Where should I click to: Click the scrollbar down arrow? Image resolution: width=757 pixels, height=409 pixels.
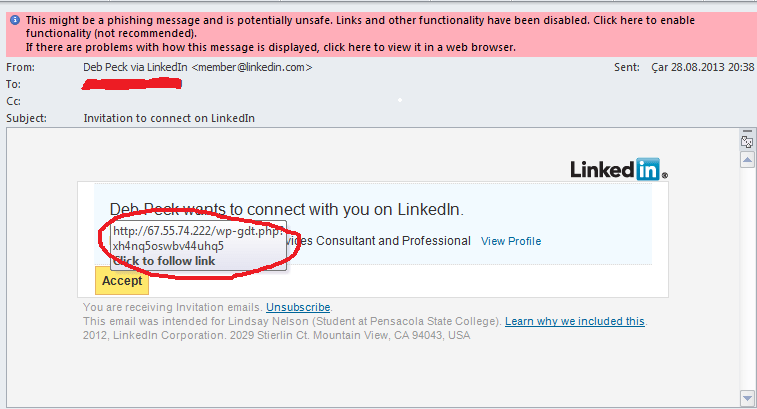point(747,398)
